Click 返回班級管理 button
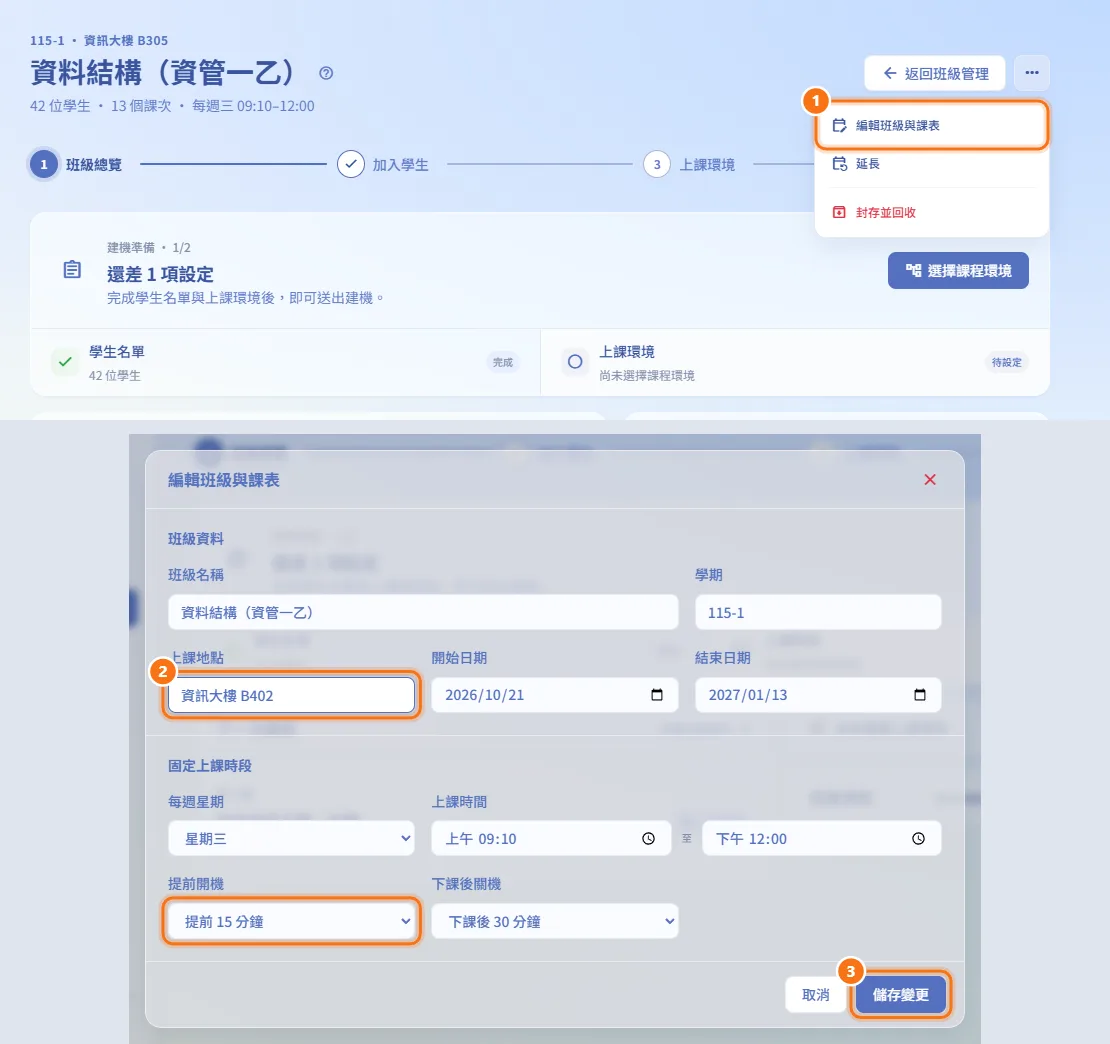 point(934,74)
